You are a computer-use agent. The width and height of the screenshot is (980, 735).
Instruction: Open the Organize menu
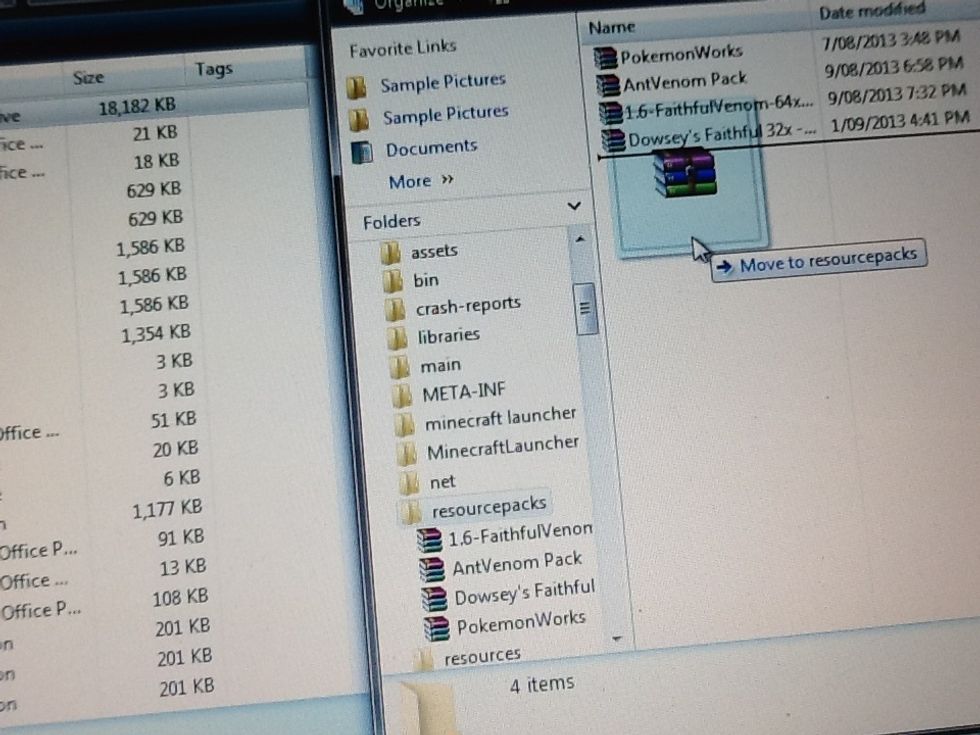(x=409, y=4)
